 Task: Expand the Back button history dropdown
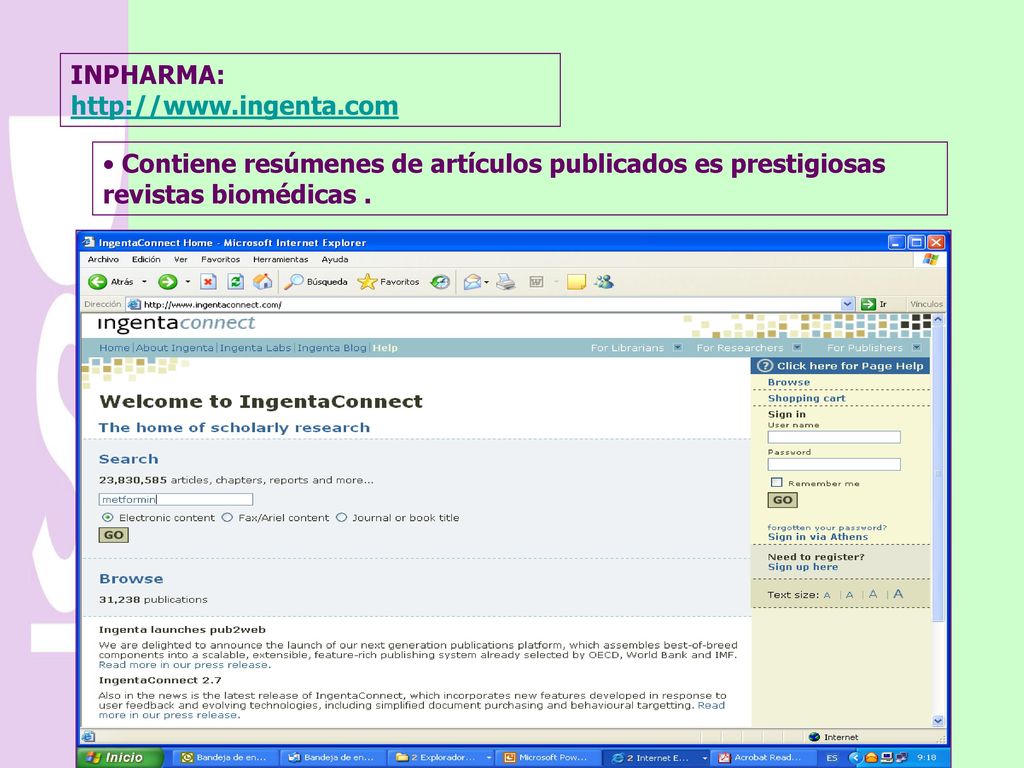[144, 282]
